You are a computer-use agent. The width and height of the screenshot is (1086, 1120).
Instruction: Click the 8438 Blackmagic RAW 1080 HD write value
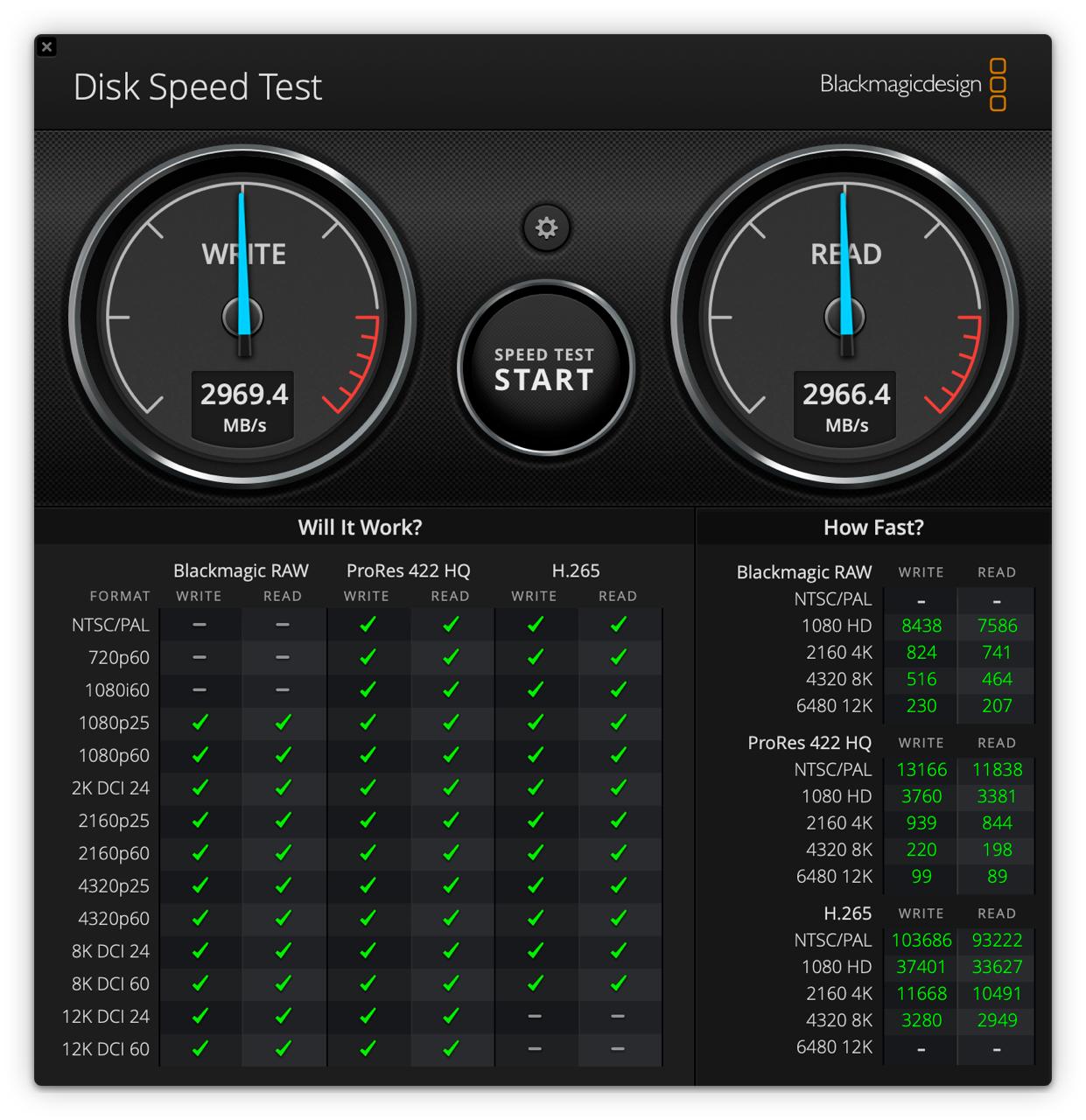pos(921,626)
